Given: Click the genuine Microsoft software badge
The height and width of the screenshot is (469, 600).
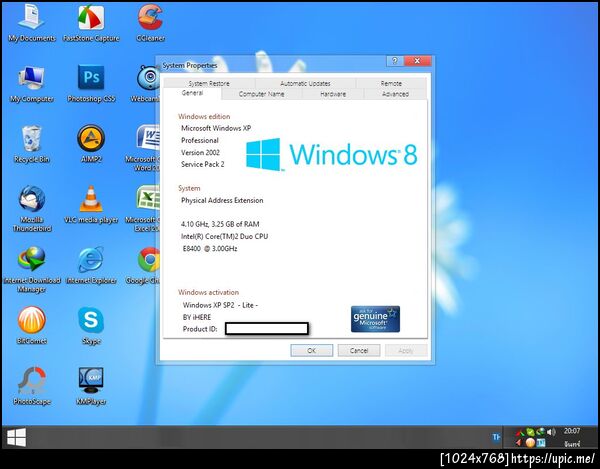Looking at the screenshot, I should coord(375,319).
